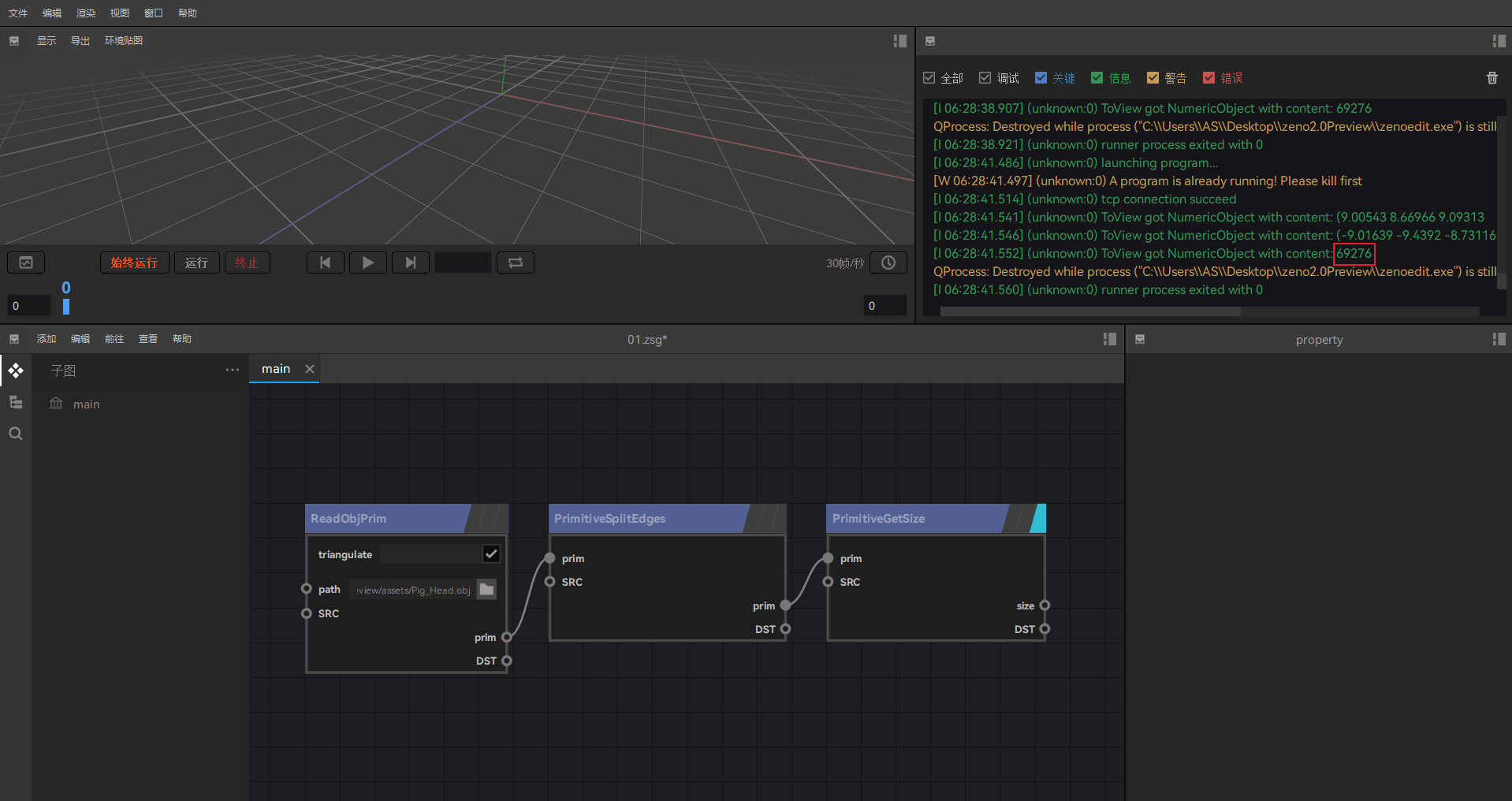Disable the 错误 error log filter
1512x801 pixels.
1208,78
